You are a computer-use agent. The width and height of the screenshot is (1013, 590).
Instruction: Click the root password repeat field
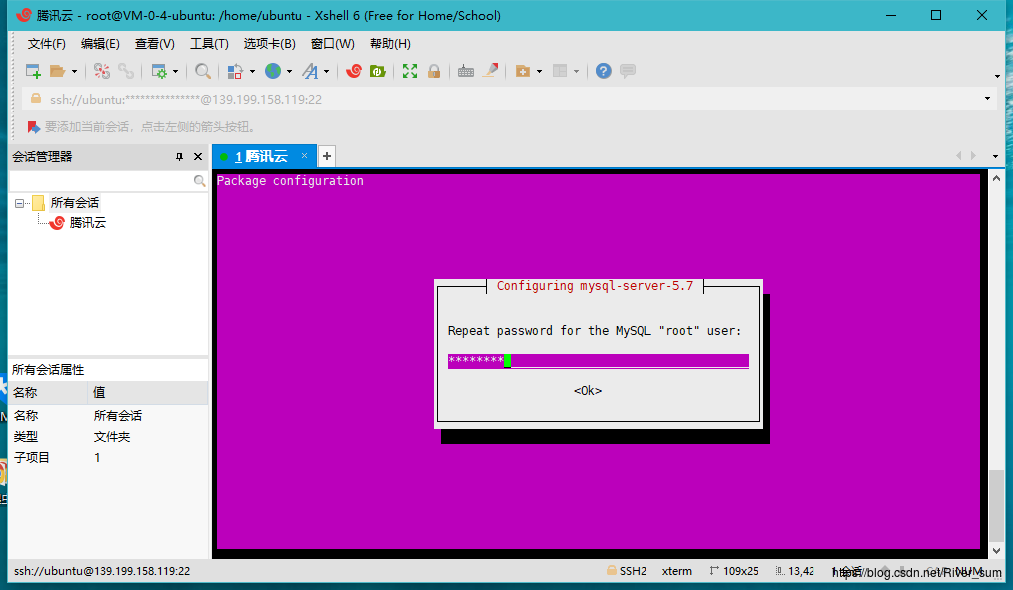pos(598,361)
